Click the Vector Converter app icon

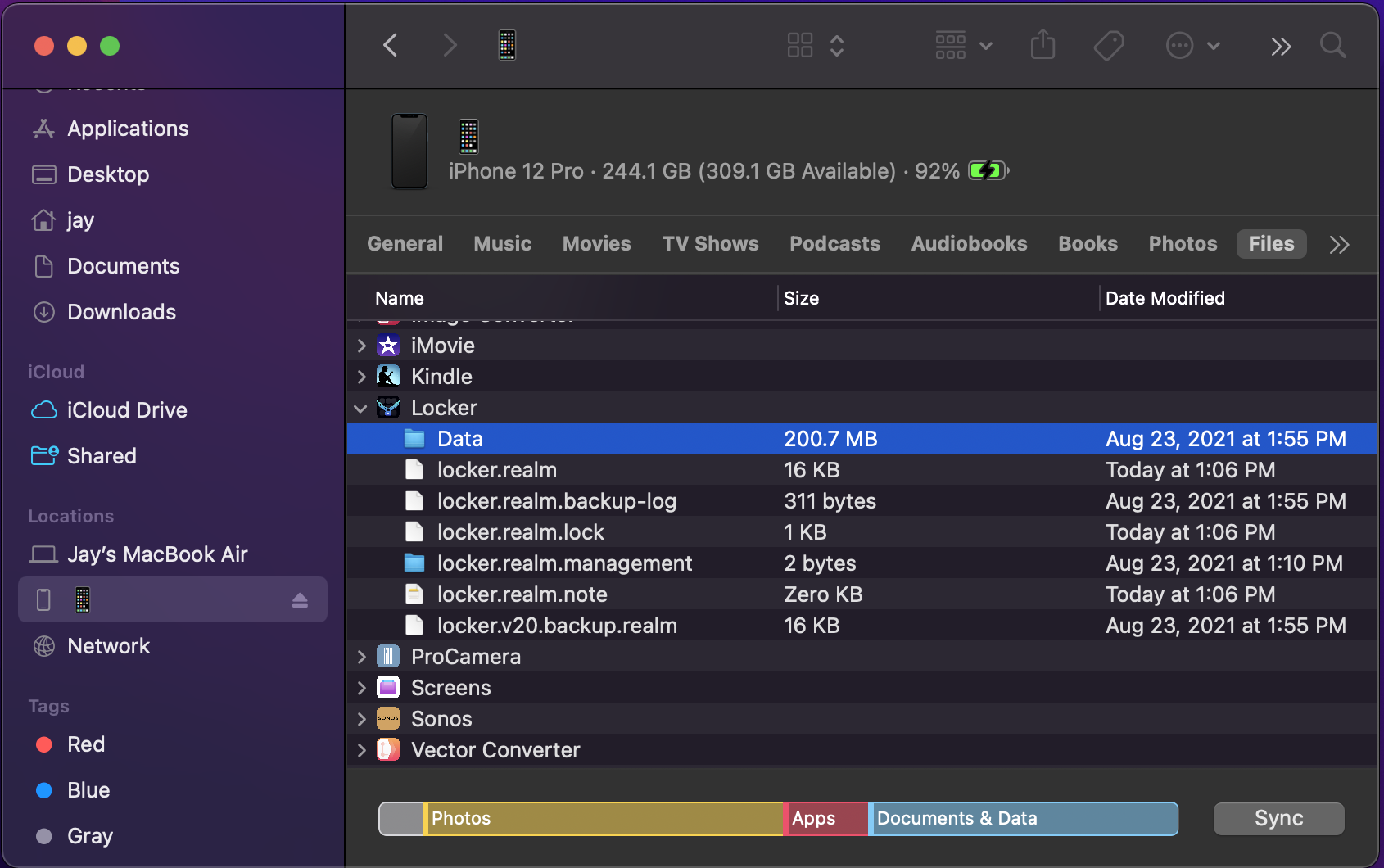(388, 750)
